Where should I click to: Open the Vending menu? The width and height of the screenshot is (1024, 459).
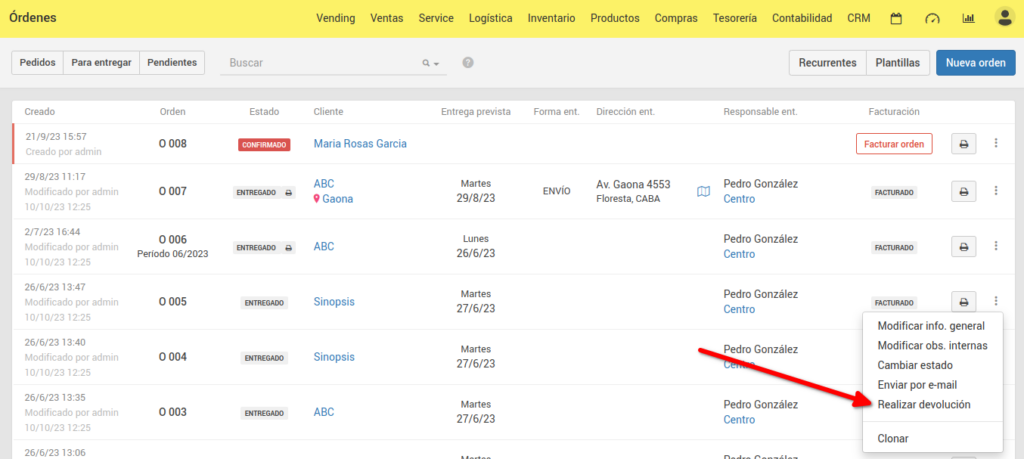[x=336, y=18]
